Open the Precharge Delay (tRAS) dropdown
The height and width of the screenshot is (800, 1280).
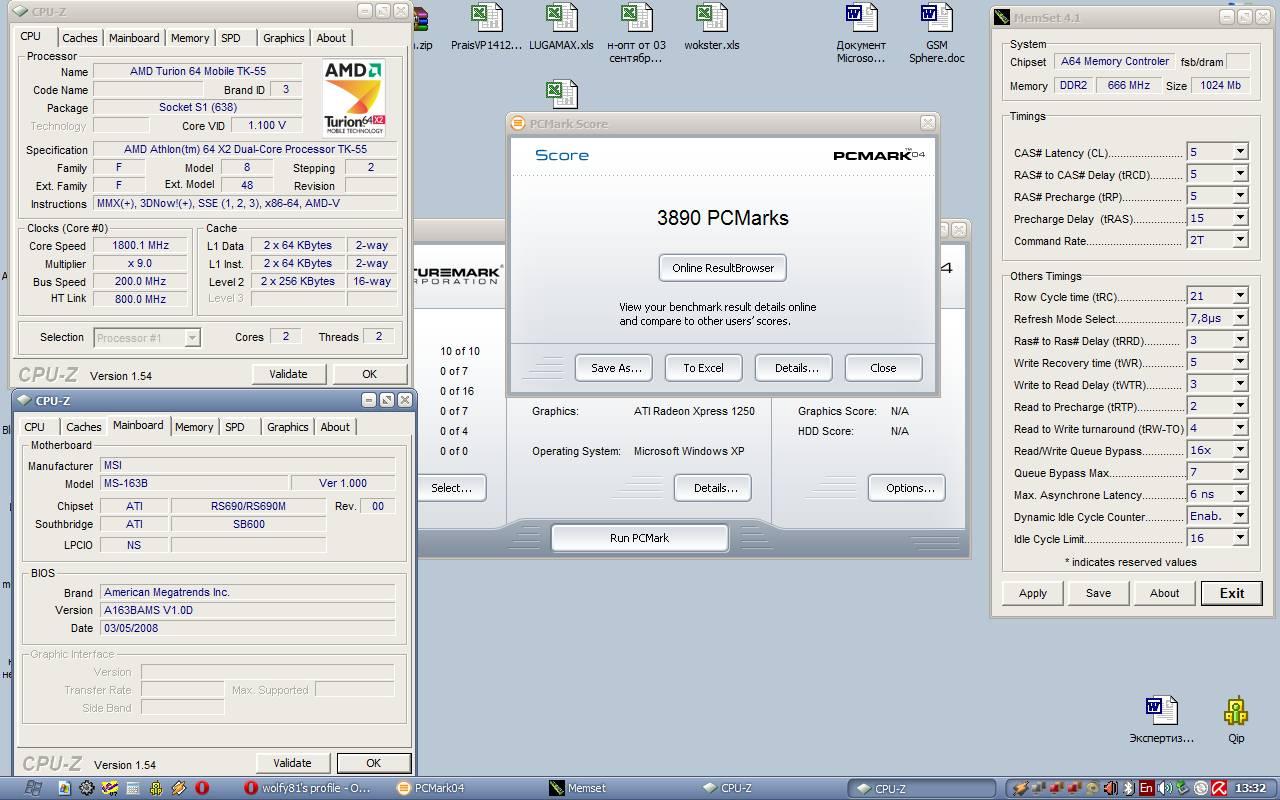(1240, 218)
